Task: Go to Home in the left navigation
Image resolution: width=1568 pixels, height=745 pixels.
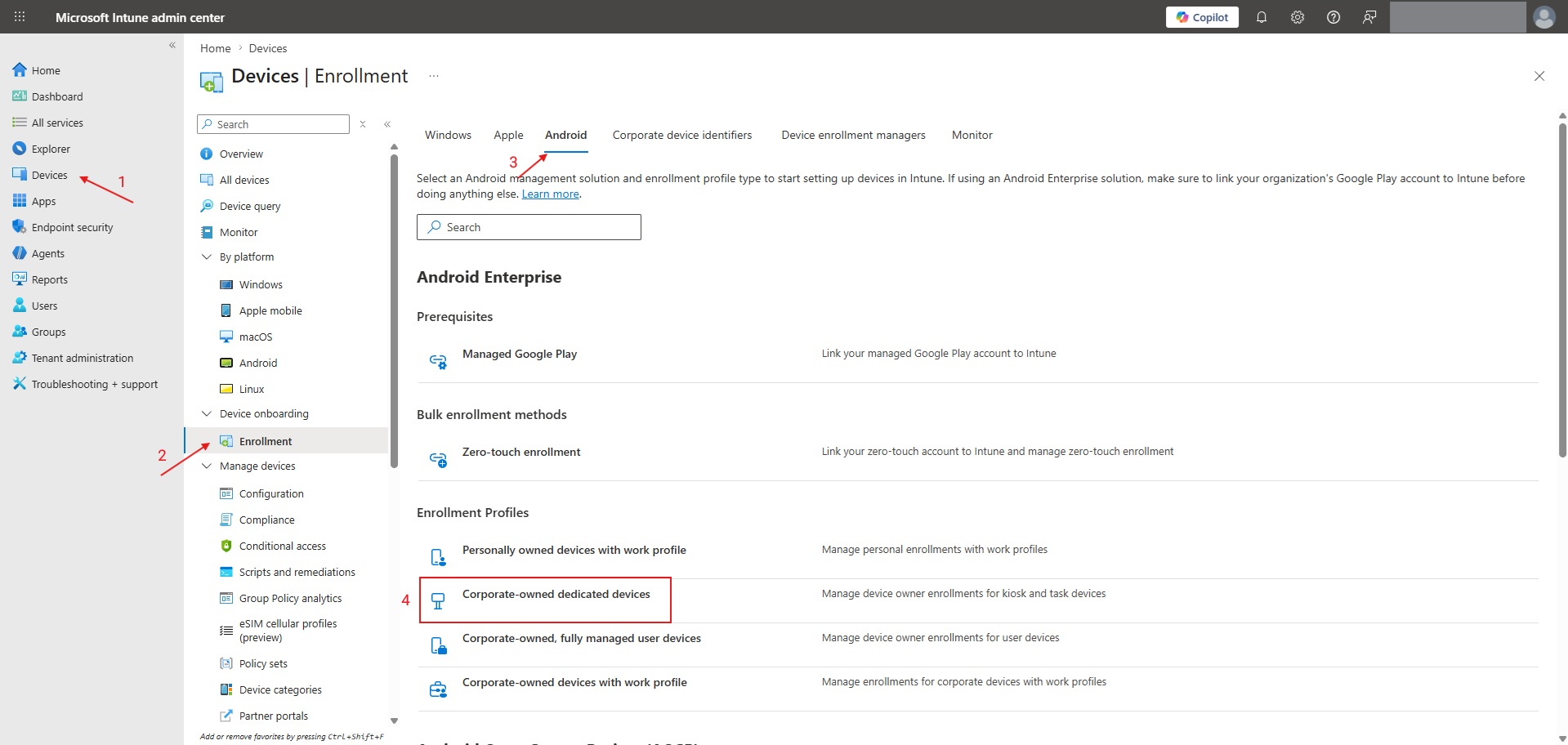Action: click(x=46, y=70)
